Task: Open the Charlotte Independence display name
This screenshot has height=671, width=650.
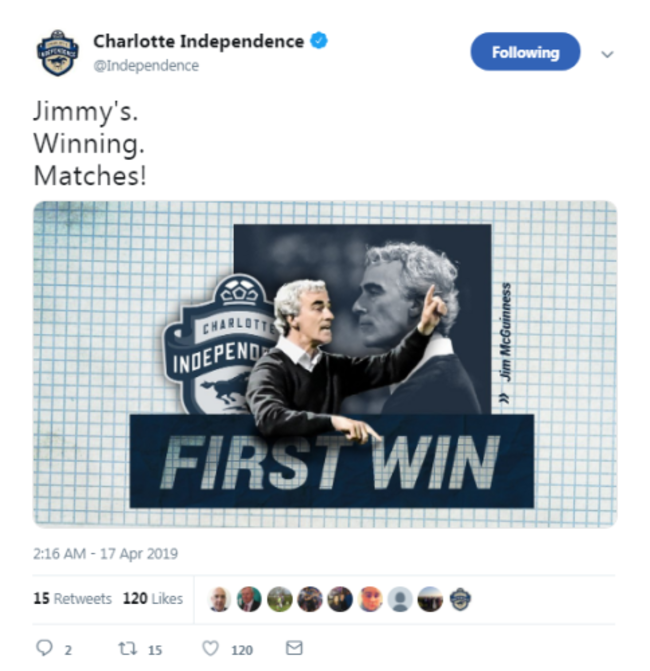Action: click(199, 42)
